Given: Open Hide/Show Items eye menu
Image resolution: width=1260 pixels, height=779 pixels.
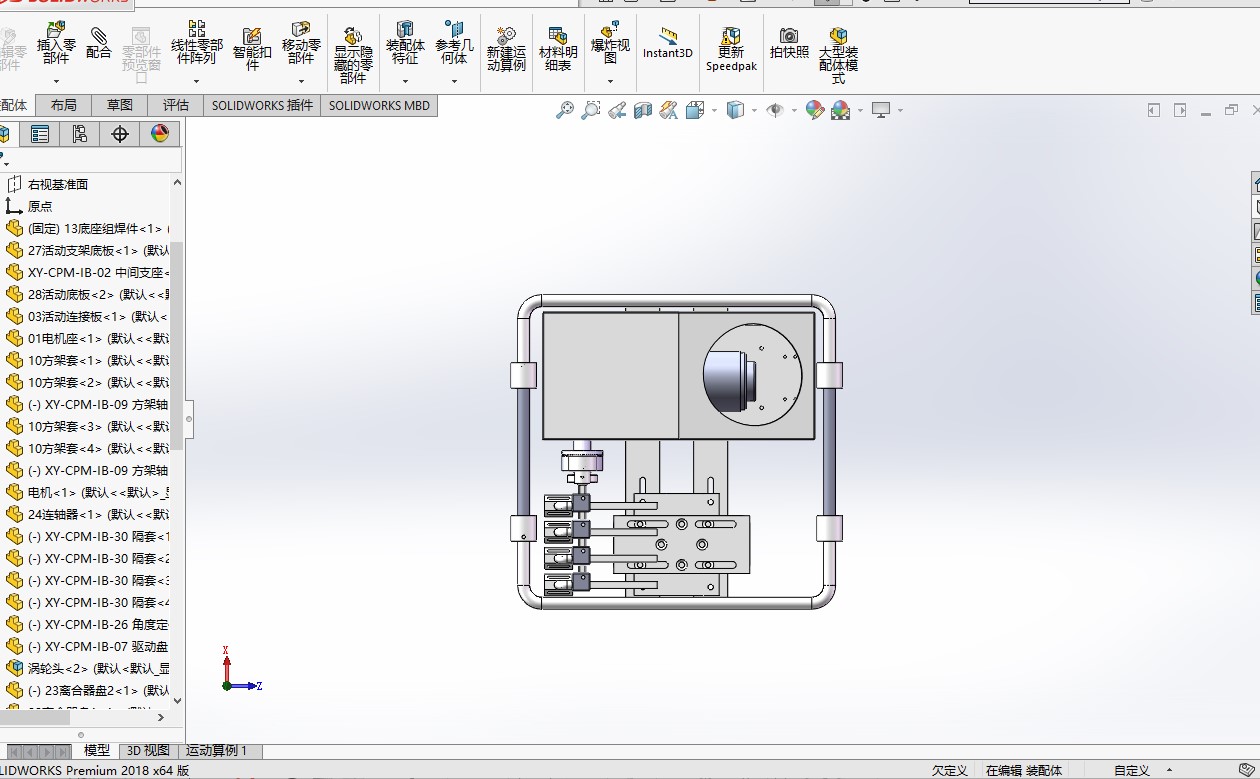Looking at the screenshot, I should [775, 110].
